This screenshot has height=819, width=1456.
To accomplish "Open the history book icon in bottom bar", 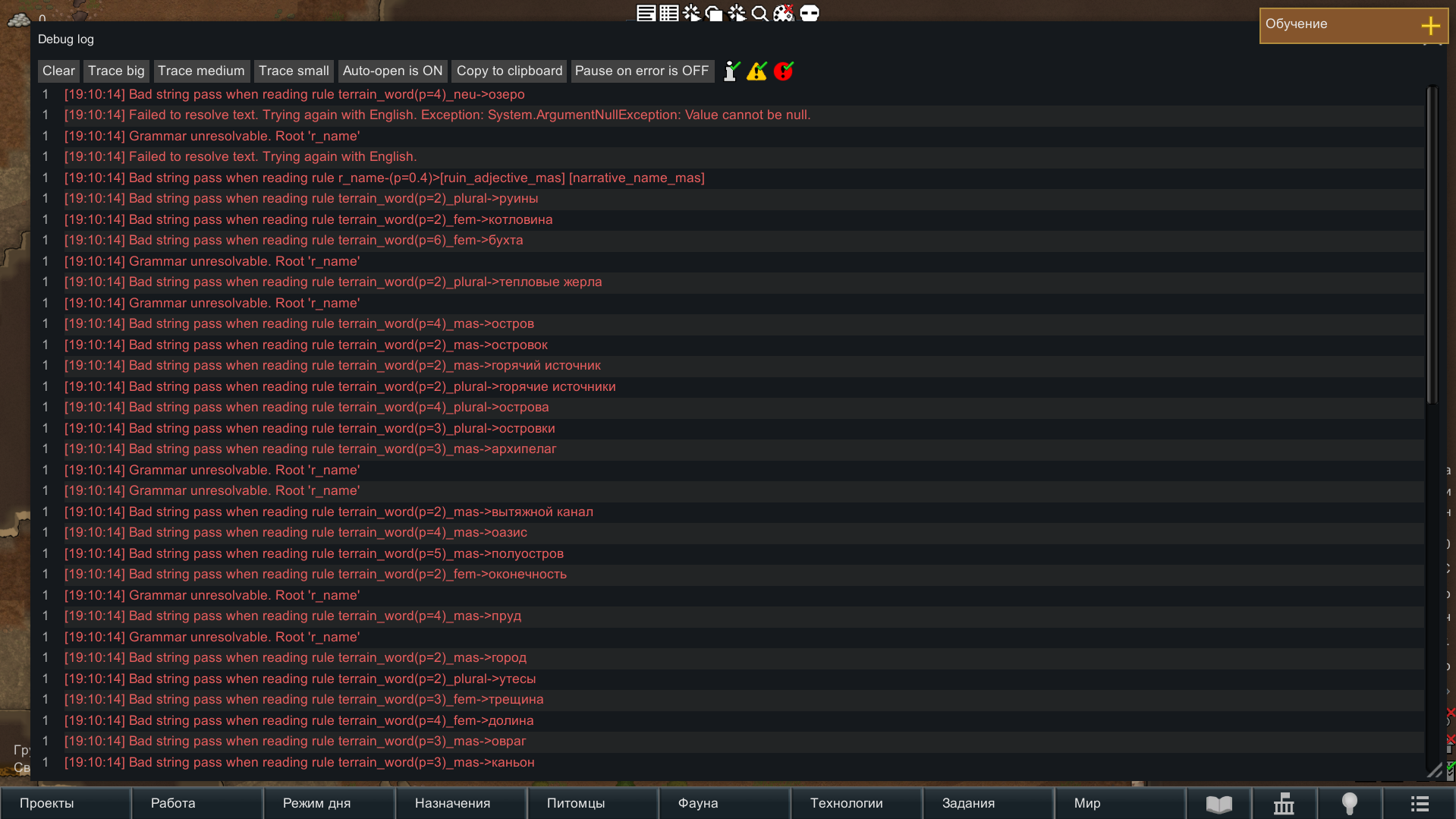I will click(x=1219, y=803).
